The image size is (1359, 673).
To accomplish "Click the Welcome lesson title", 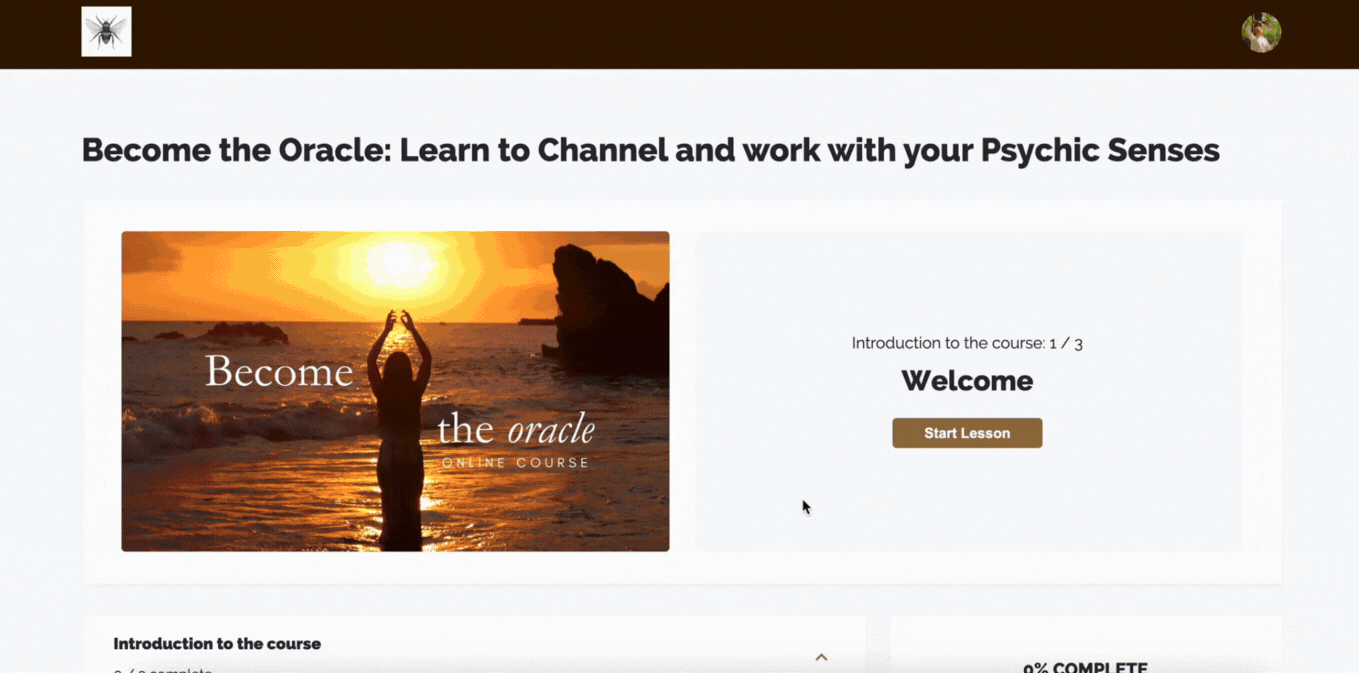I will 967,381.
